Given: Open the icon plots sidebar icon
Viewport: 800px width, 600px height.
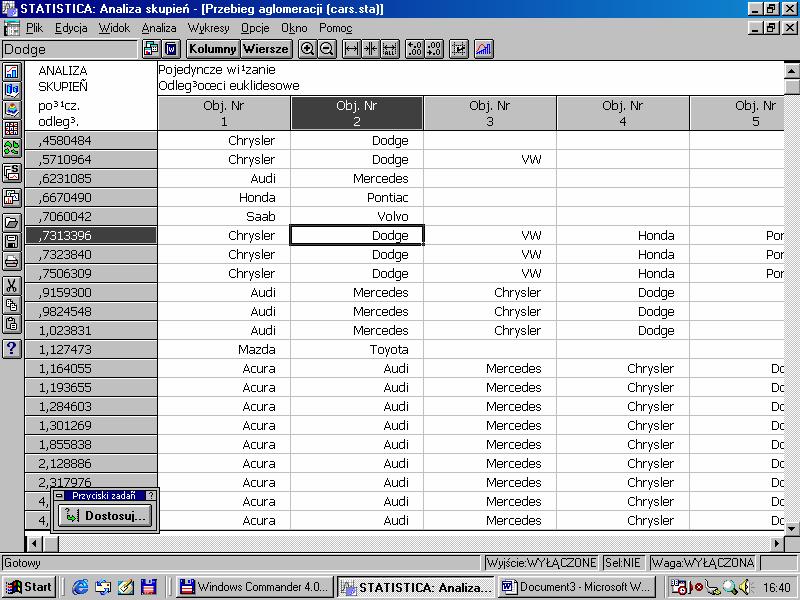Looking at the screenshot, I should pyautogui.click(x=11, y=147).
